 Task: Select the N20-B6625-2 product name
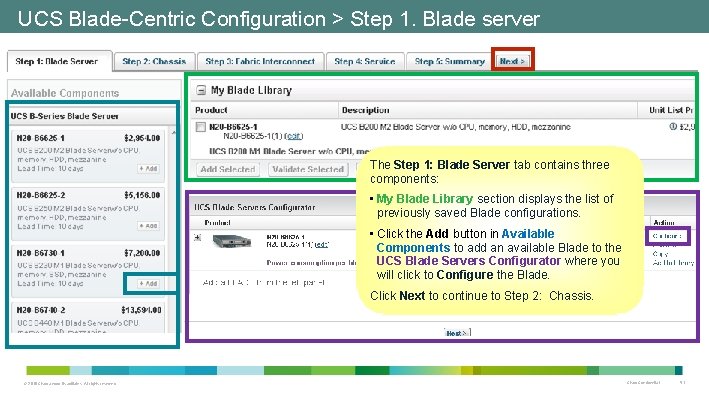pos(41,195)
